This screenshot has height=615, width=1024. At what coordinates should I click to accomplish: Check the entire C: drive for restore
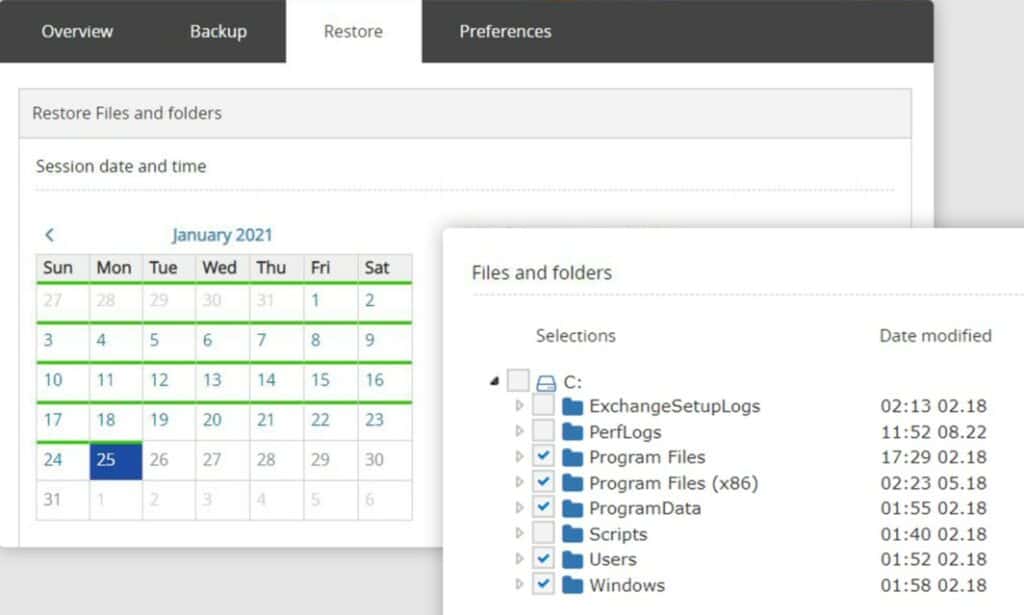[x=518, y=380]
